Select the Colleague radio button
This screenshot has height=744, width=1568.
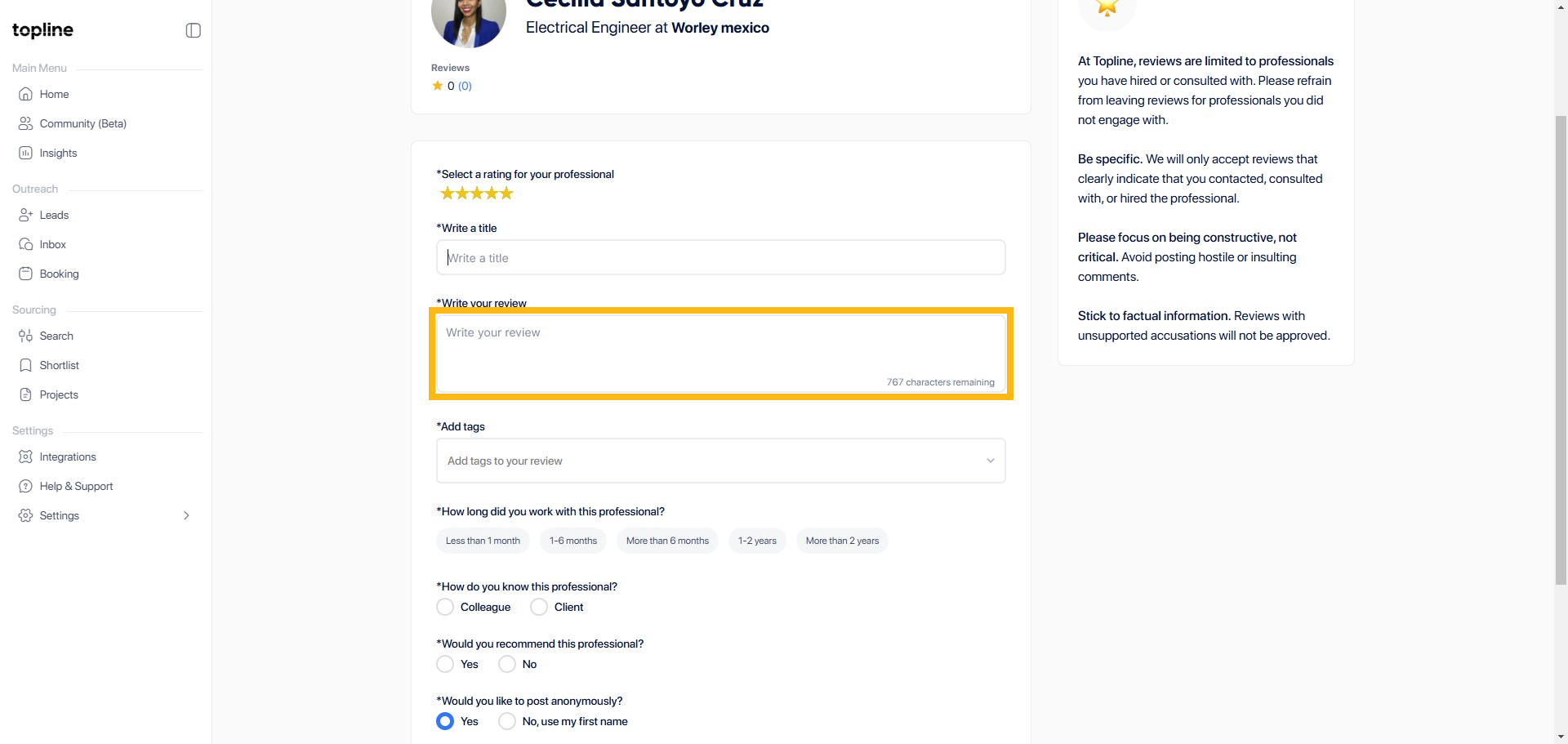(445, 607)
